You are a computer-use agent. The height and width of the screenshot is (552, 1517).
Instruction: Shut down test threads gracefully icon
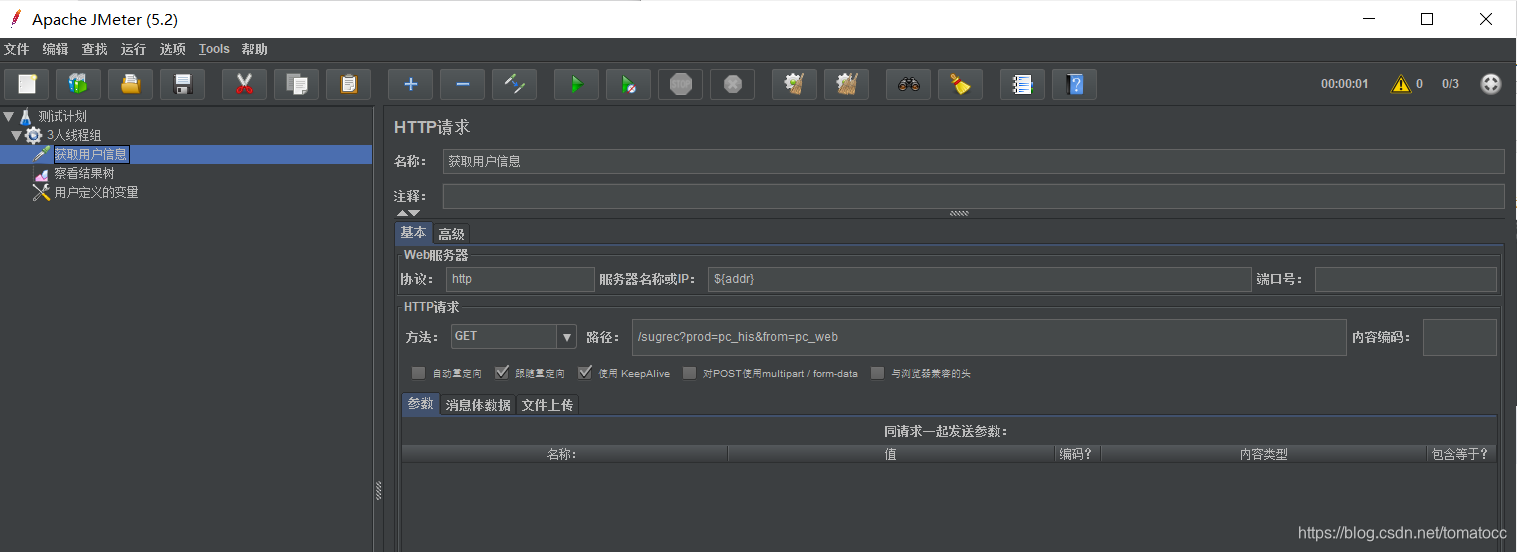click(x=732, y=84)
